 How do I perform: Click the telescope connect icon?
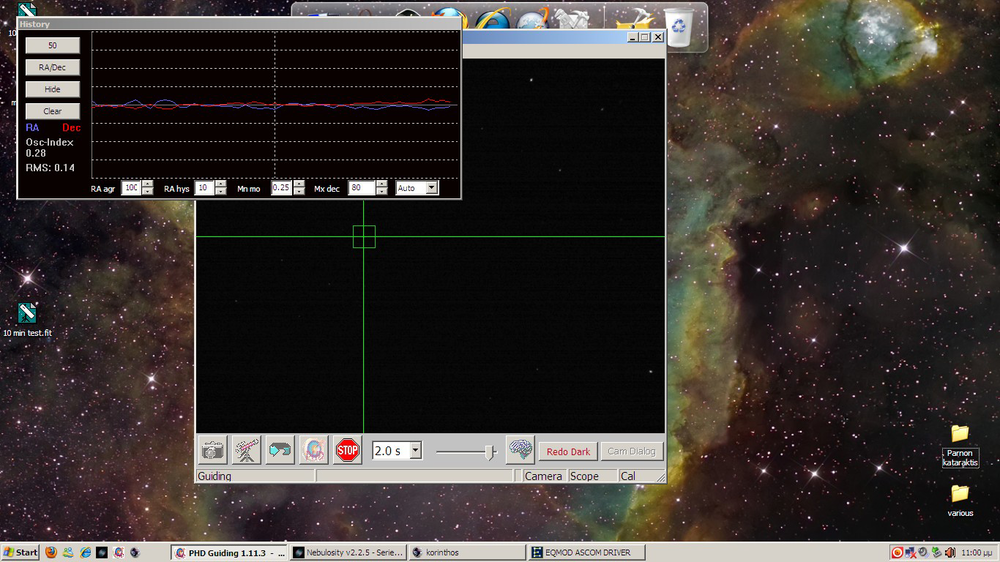(246, 450)
